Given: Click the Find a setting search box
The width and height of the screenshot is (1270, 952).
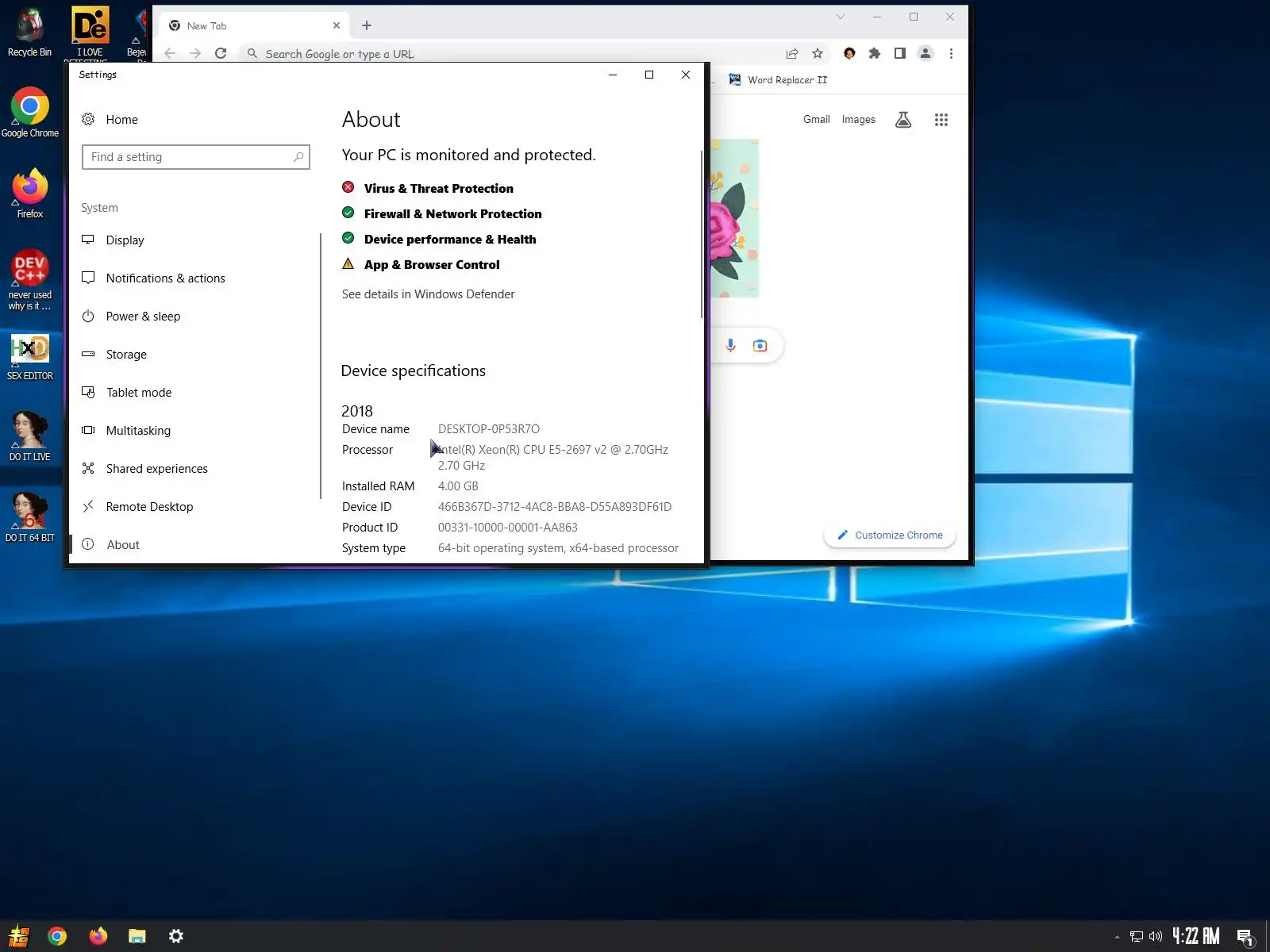Looking at the screenshot, I should [x=195, y=157].
